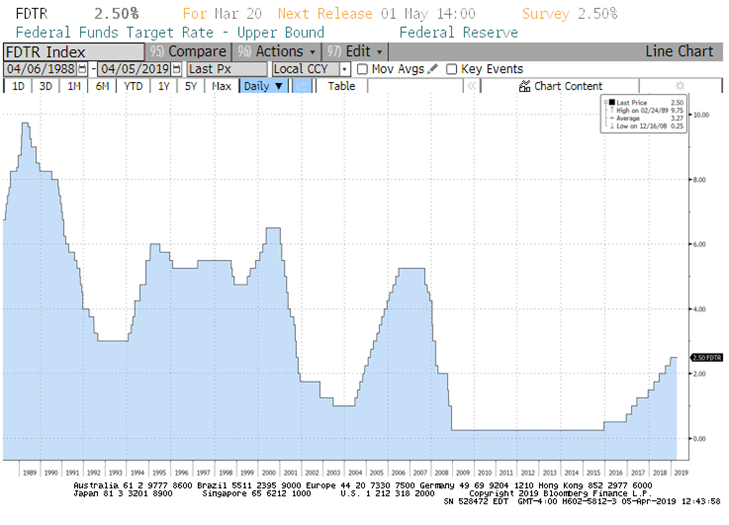The image size is (729, 525).
Task: Open the Actions dropdown menu
Action: click(x=280, y=51)
